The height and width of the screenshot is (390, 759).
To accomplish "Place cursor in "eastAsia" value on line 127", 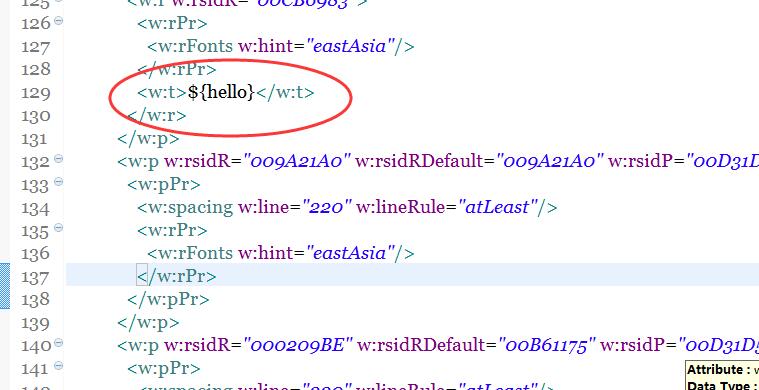I will click(x=349, y=46).
